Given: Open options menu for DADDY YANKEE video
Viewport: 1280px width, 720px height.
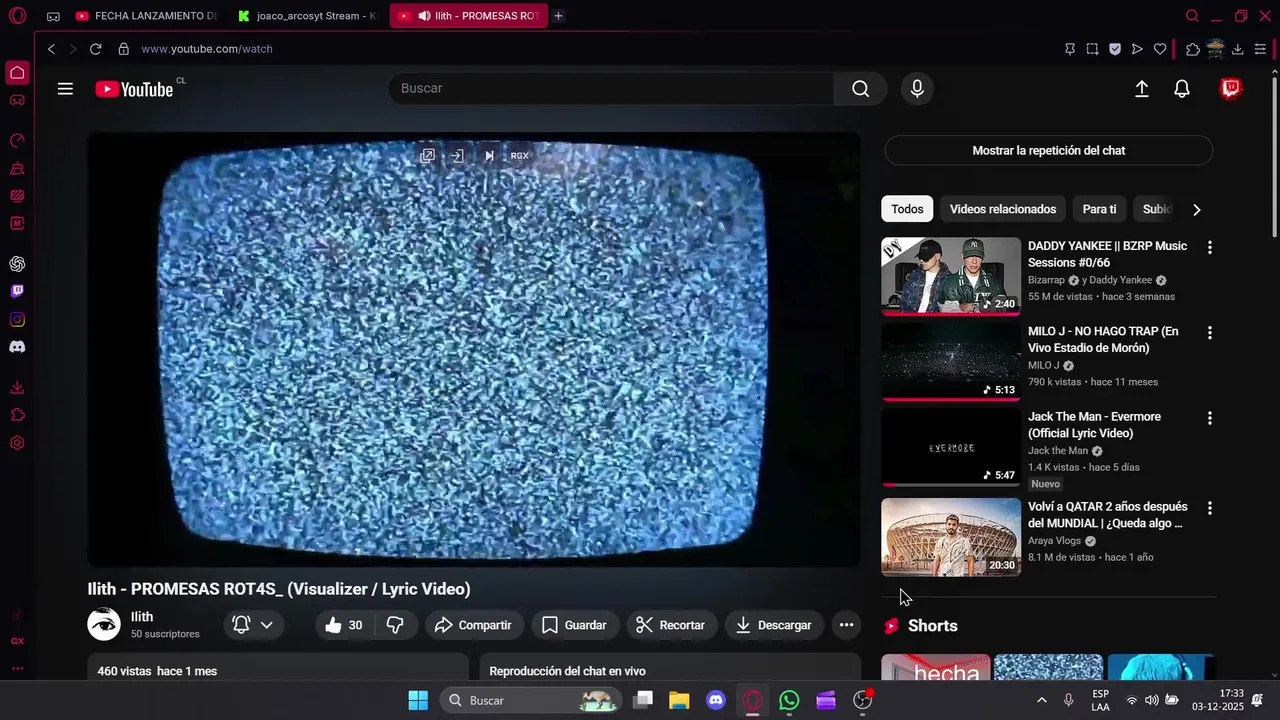Looking at the screenshot, I should [1209, 247].
